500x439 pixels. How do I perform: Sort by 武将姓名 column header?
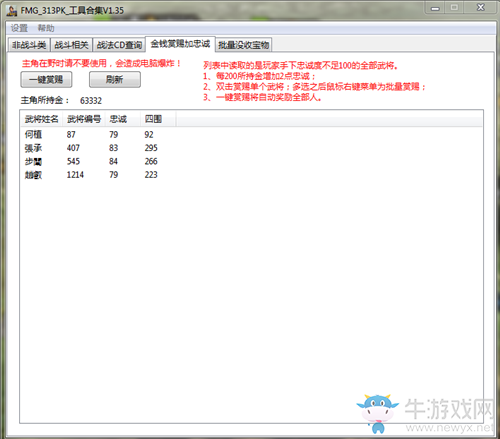pyautogui.click(x=42, y=119)
